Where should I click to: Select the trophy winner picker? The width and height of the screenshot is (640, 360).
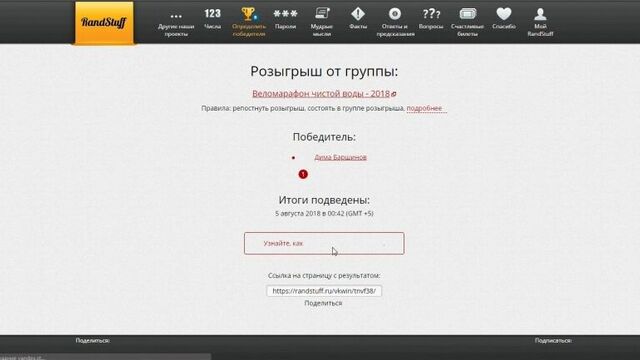click(249, 22)
